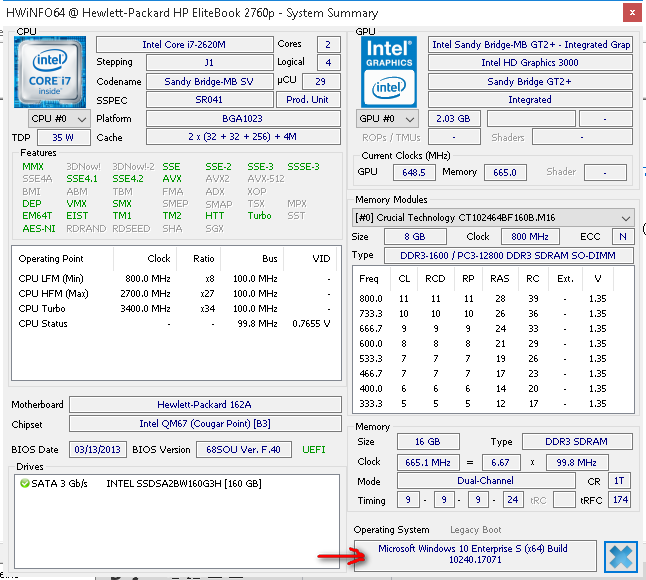Click the GPU clock 648.5 value
Image resolution: width=646 pixels, height=580 pixels.
pos(414,173)
